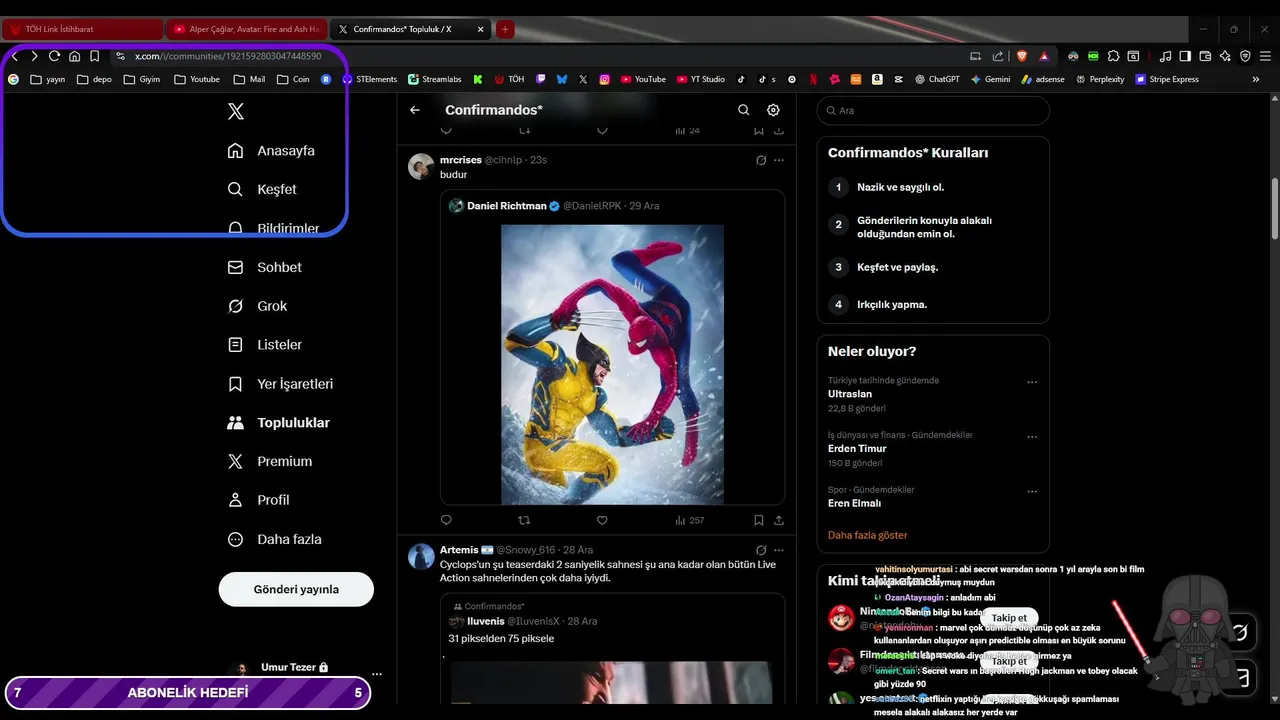Open Premium from the sidebar
Screen dimensions: 1280x720
269,461
